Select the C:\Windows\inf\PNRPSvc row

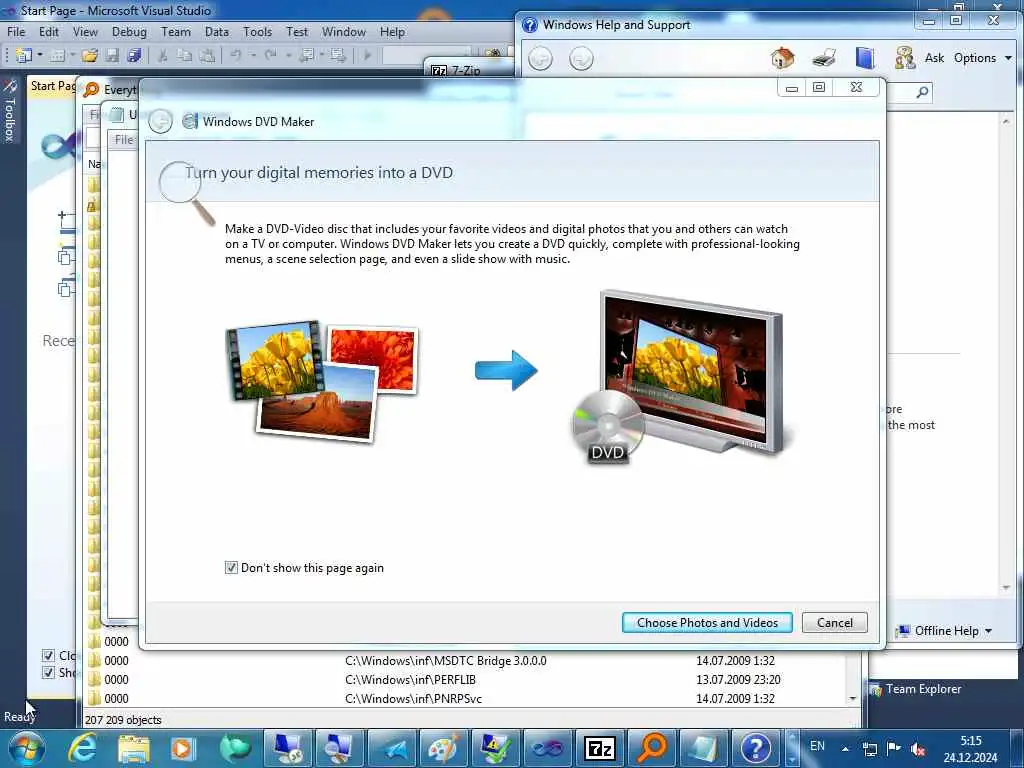point(466,698)
